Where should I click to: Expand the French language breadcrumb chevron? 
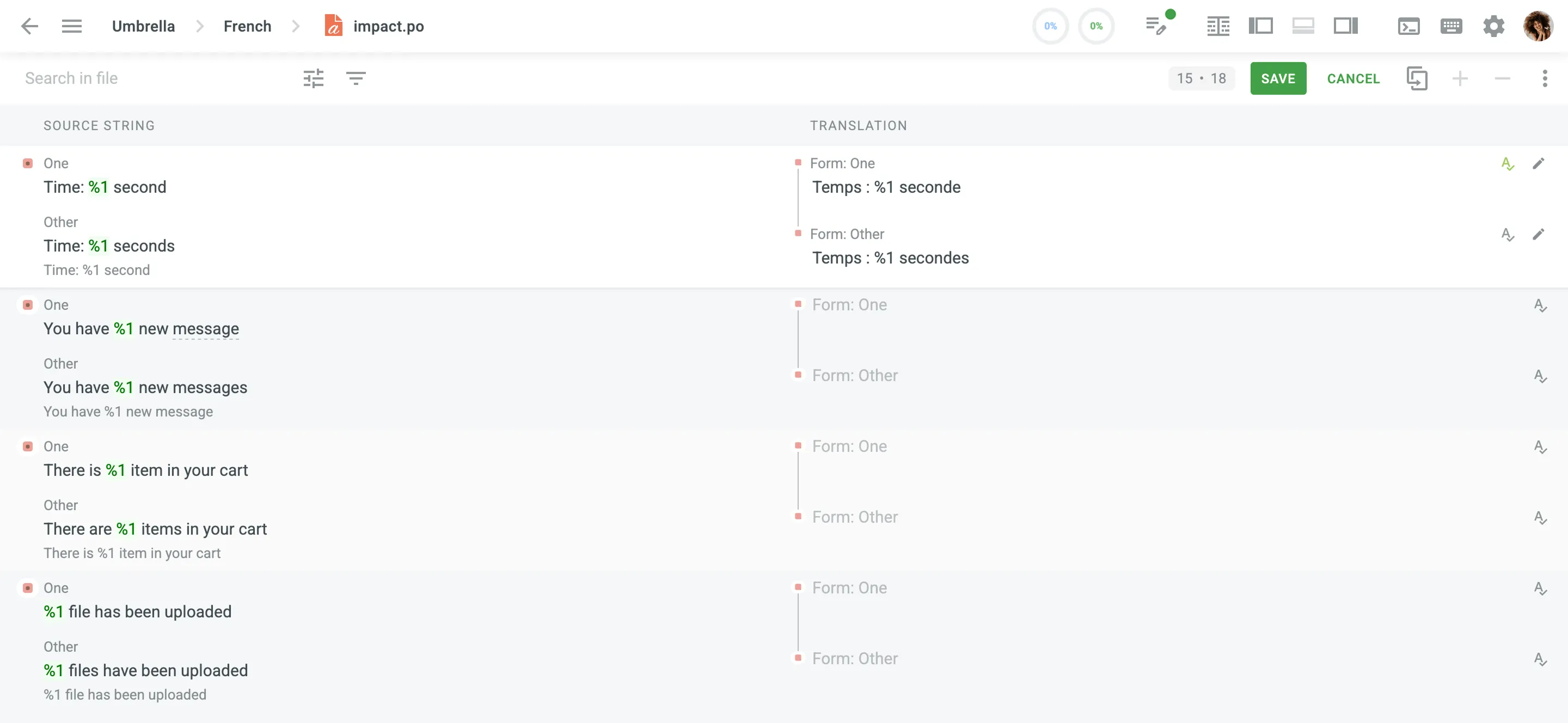(x=296, y=26)
